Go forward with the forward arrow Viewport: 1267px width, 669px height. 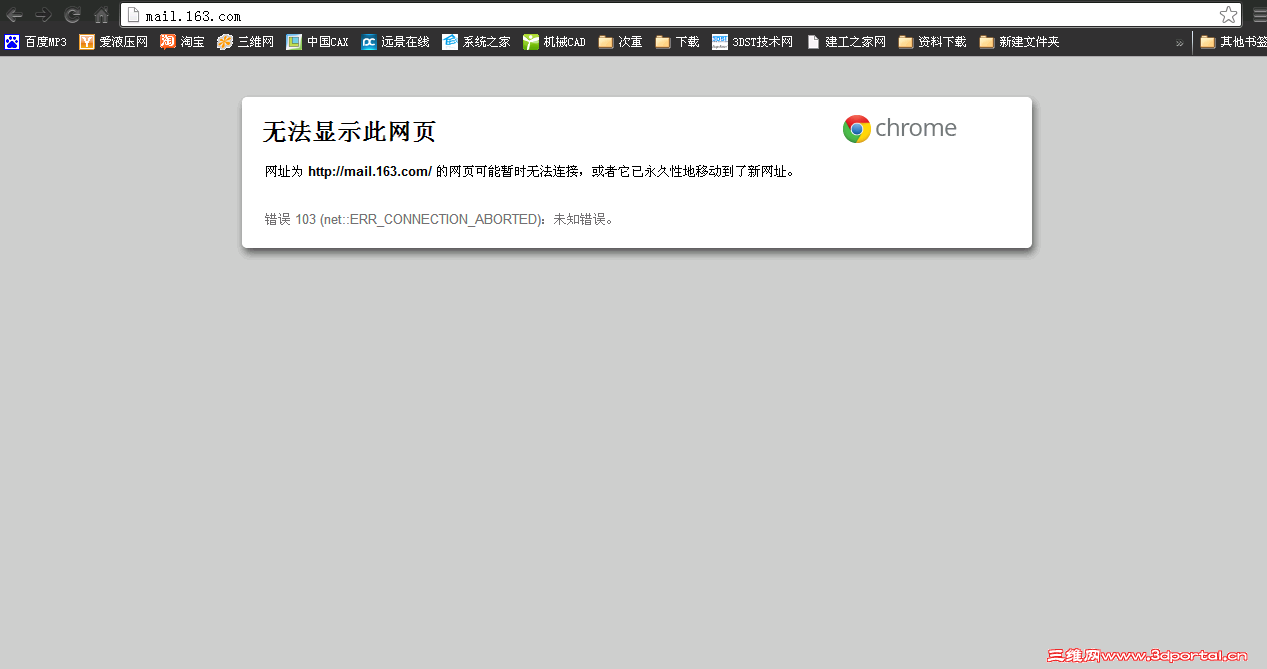43,15
